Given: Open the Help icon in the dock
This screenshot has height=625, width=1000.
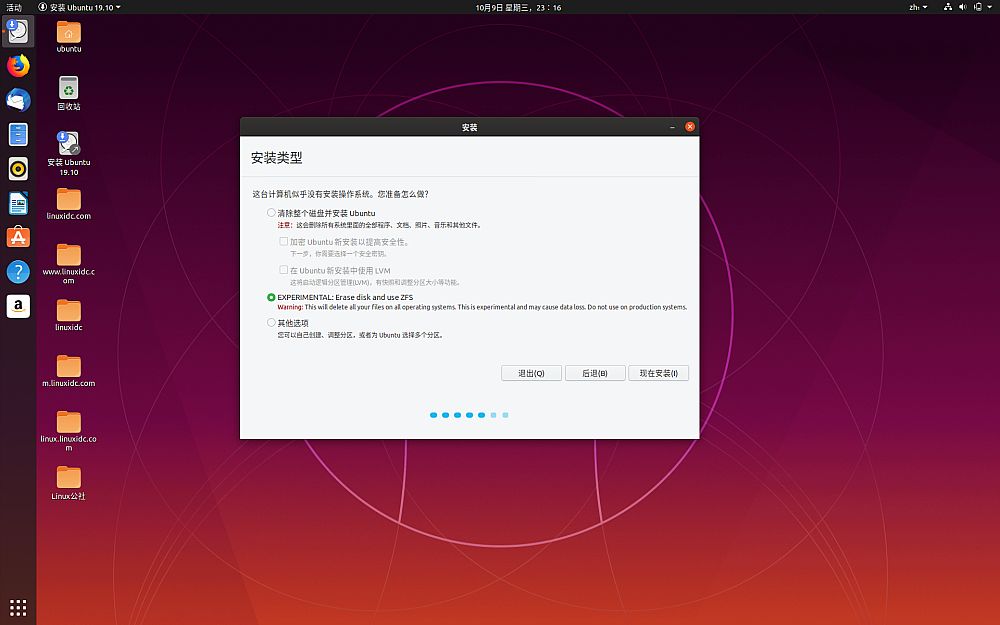Looking at the screenshot, I should click(x=18, y=272).
